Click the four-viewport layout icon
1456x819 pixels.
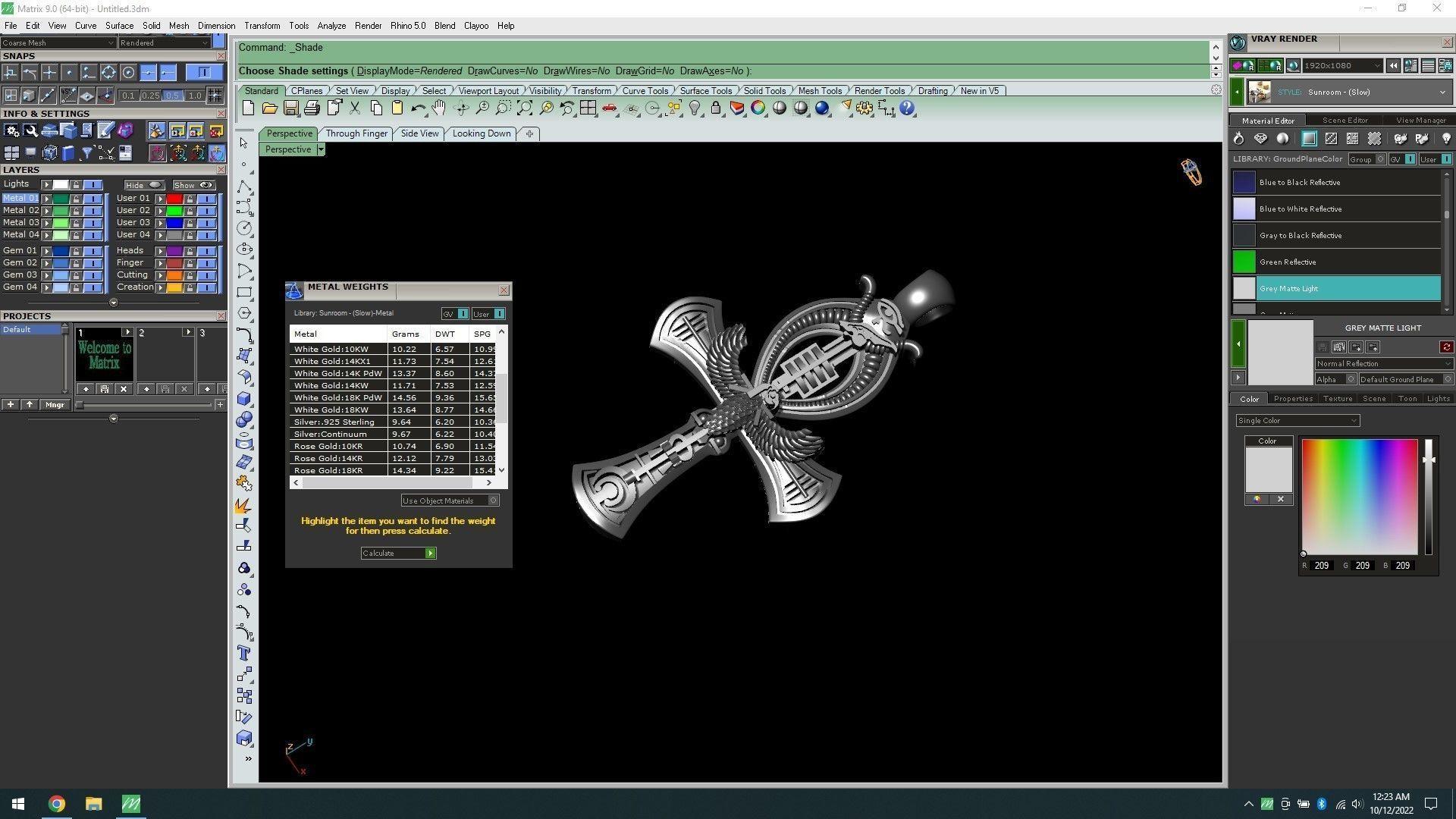coord(588,108)
